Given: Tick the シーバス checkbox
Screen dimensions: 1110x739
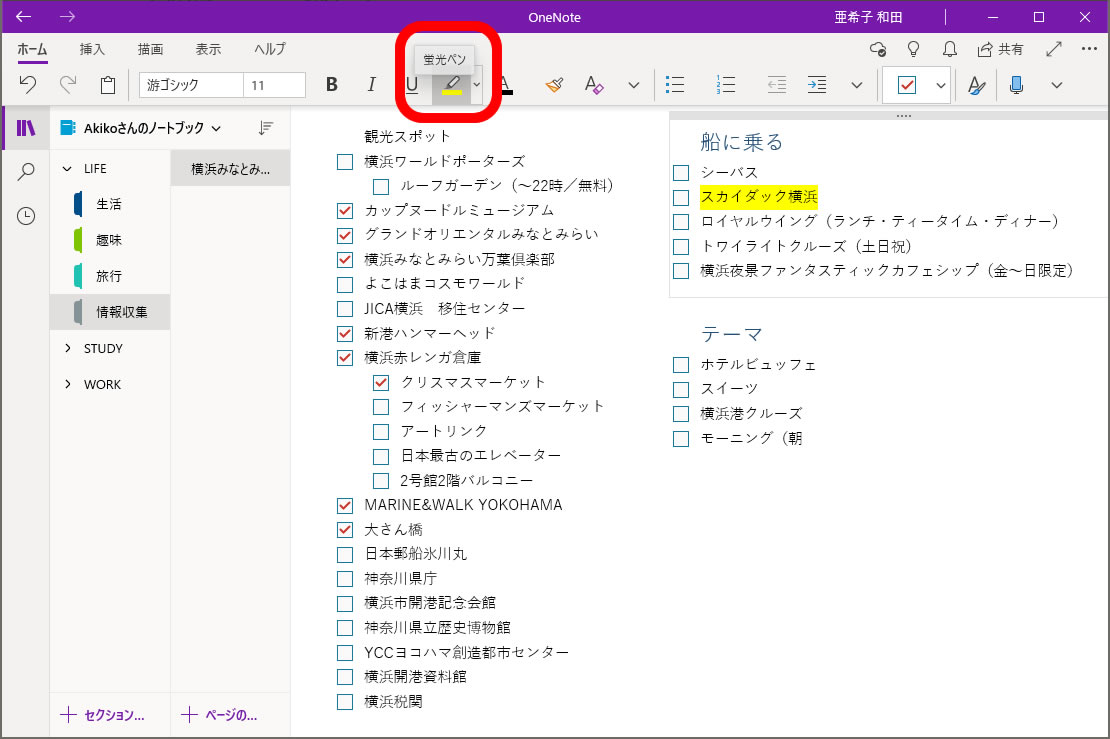Looking at the screenshot, I should (x=681, y=173).
